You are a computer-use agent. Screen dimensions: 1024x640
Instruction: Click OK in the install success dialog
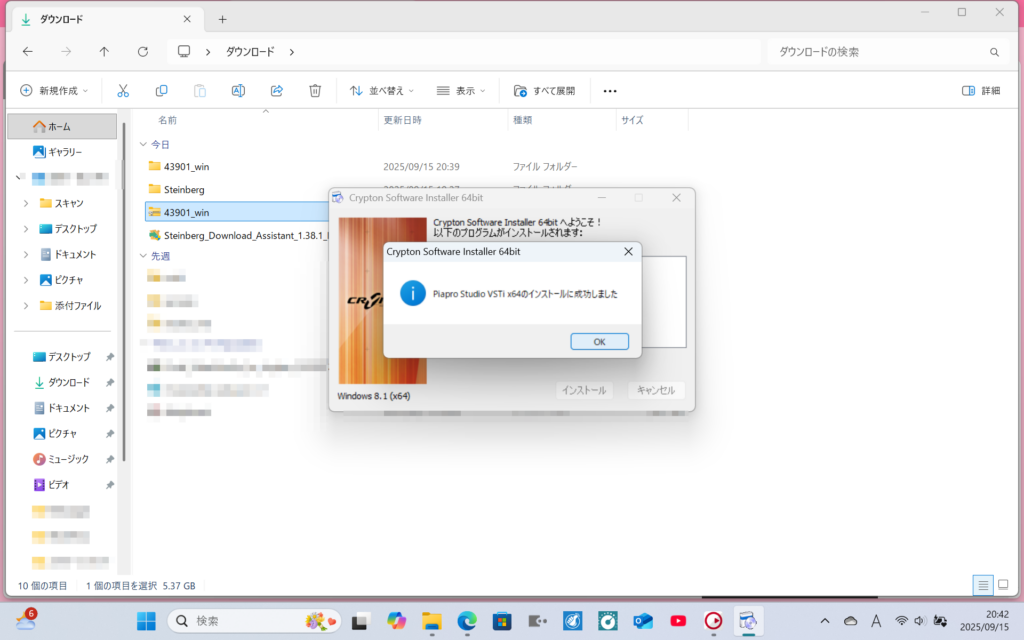[x=599, y=341]
